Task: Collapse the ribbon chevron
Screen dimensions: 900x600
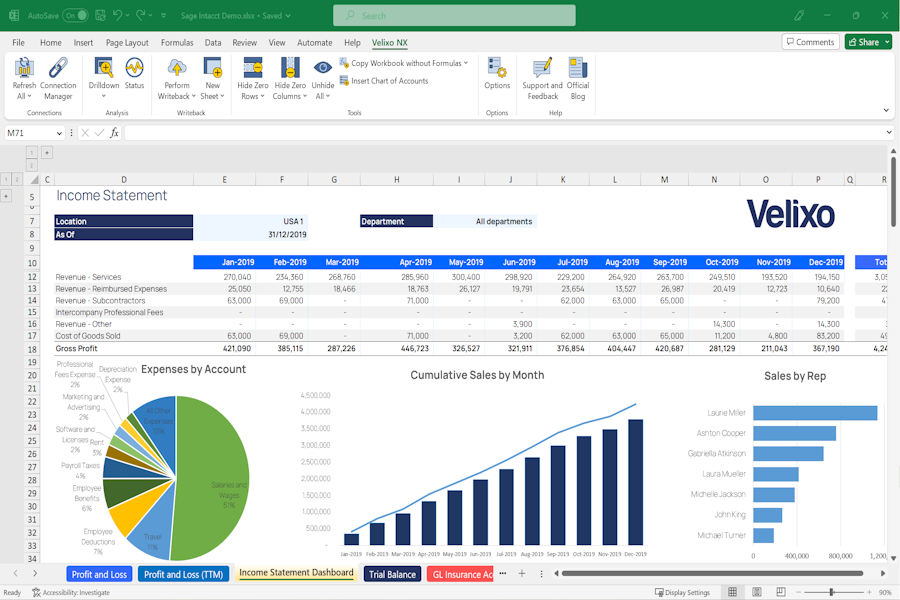Action: 886,110
